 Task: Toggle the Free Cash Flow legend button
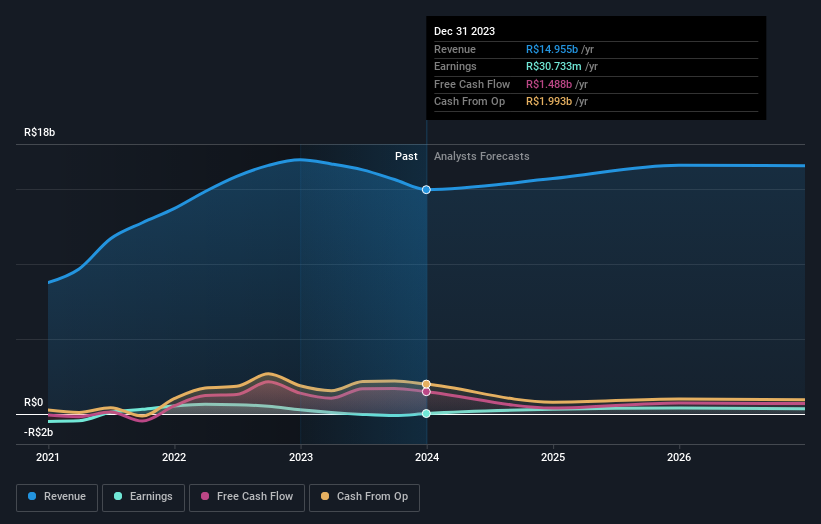(x=247, y=497)
